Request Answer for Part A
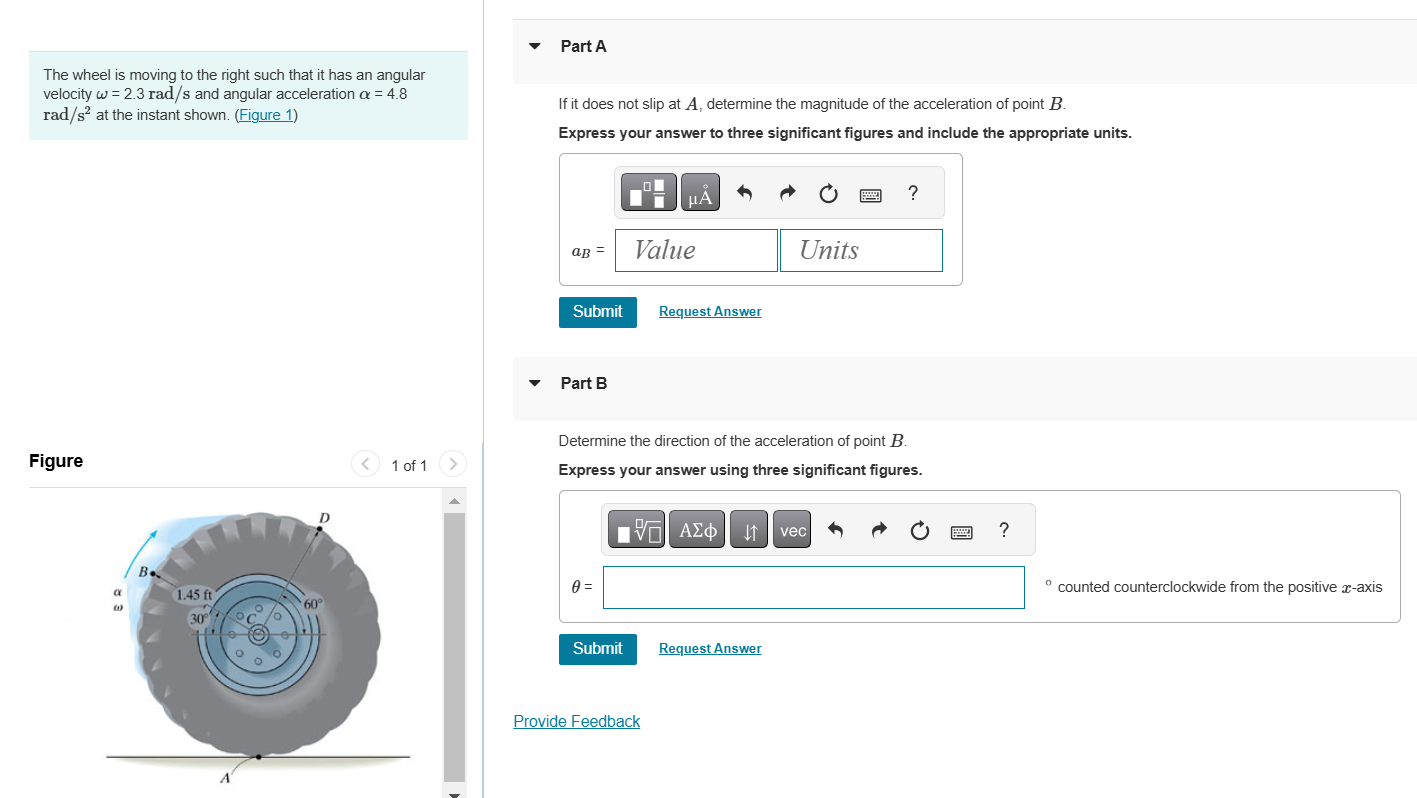This screenshot has width=1417, height=798. [710, 312]
